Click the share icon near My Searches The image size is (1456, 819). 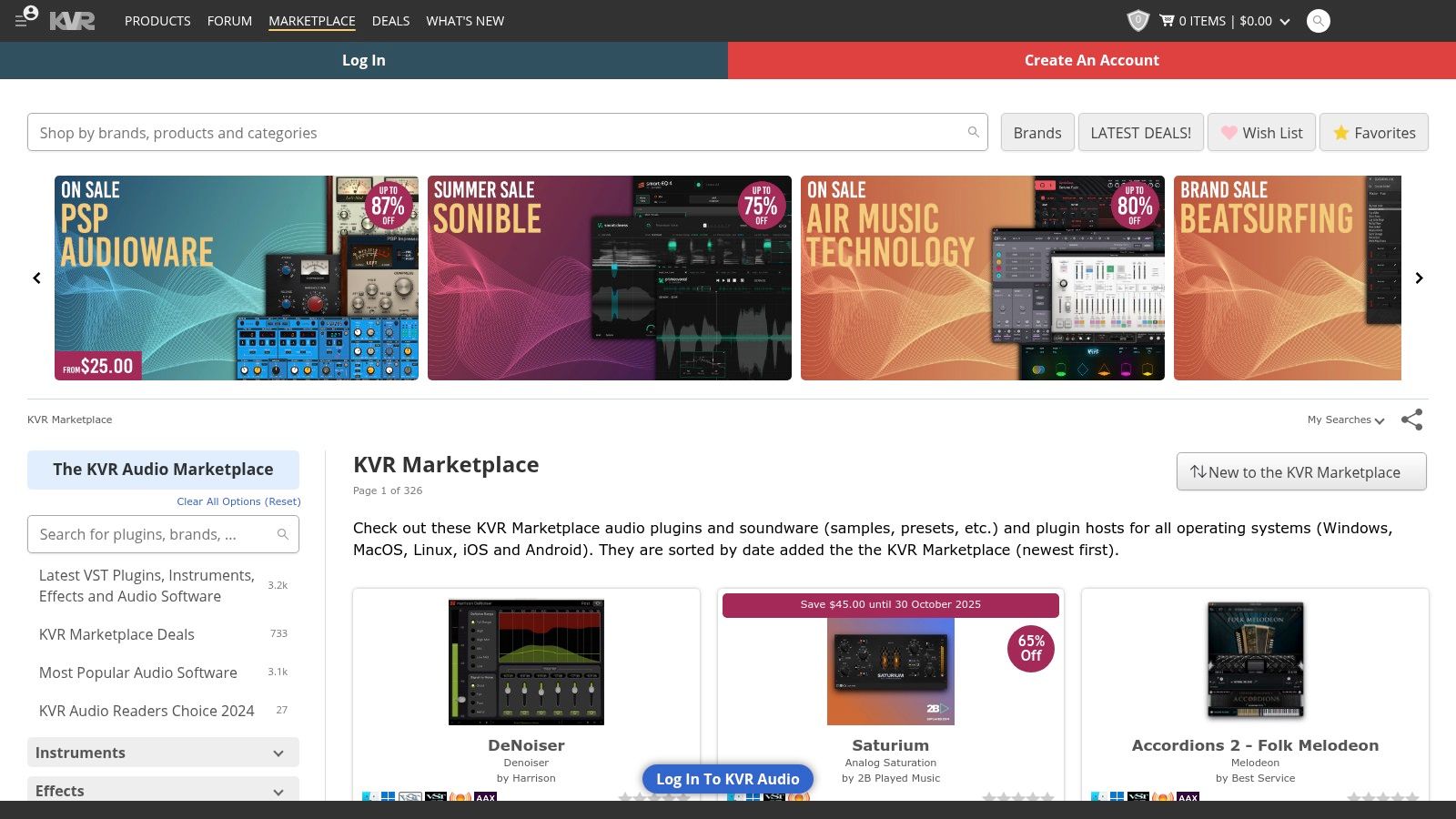point(1412,420)
